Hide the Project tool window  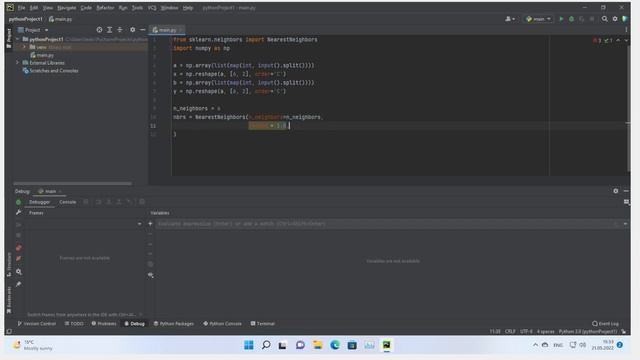[x=142, y=30]
